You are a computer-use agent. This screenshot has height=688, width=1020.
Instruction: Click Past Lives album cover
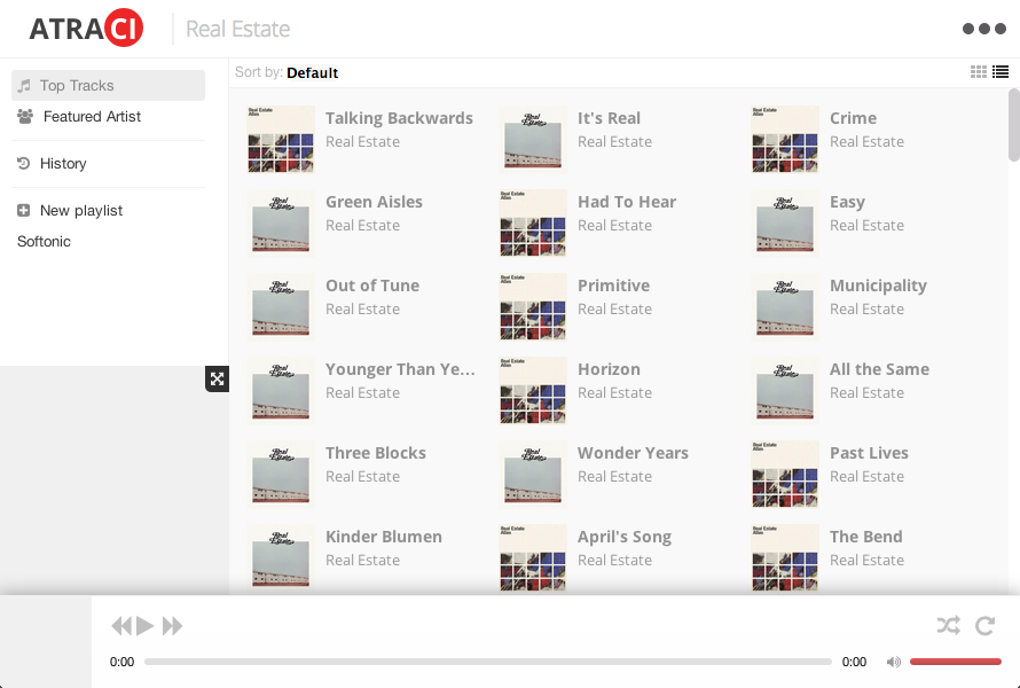click(785, 474)
